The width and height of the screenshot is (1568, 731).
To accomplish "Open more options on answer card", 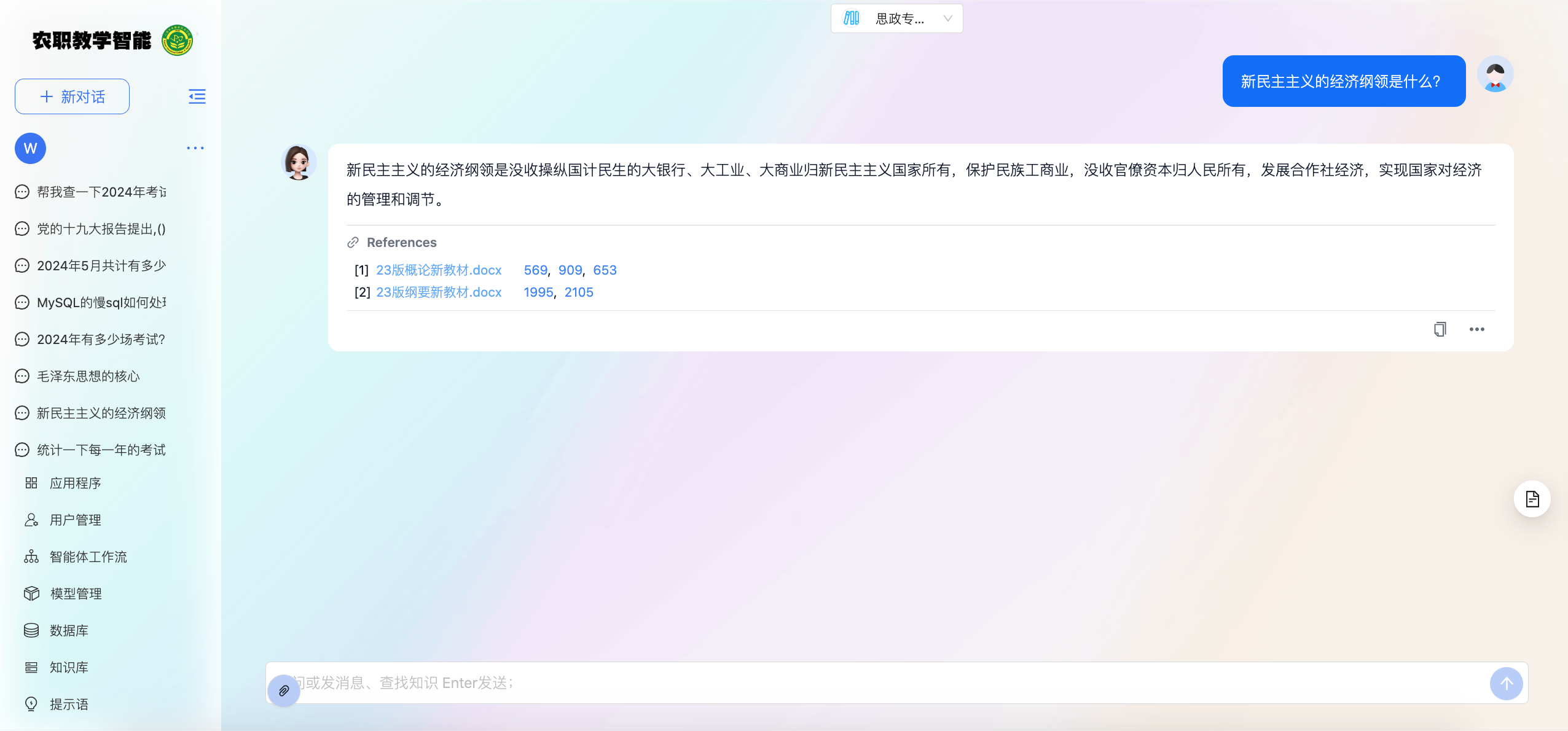I will [x=1476, y=329].
